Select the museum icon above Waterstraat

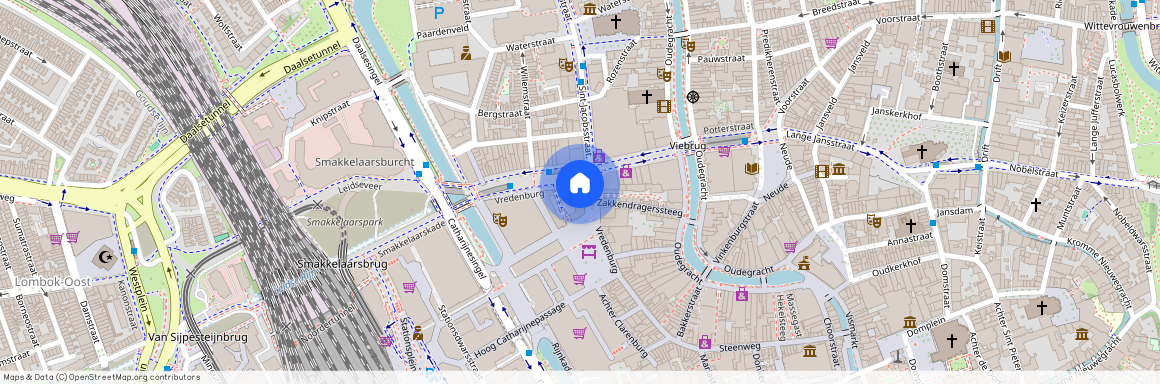point(590,9)
